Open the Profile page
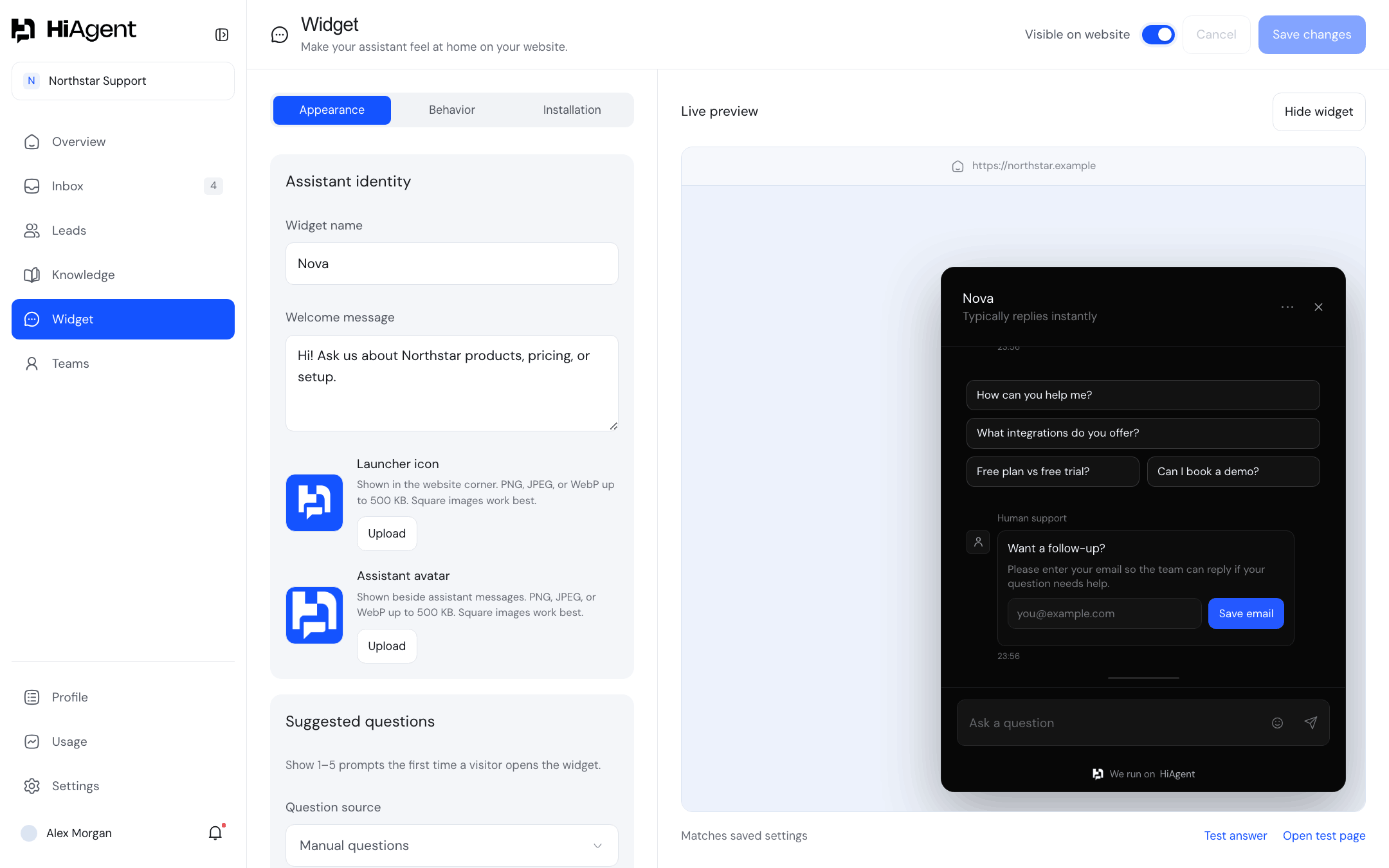The image size is (1389, 868). [123, 697]
